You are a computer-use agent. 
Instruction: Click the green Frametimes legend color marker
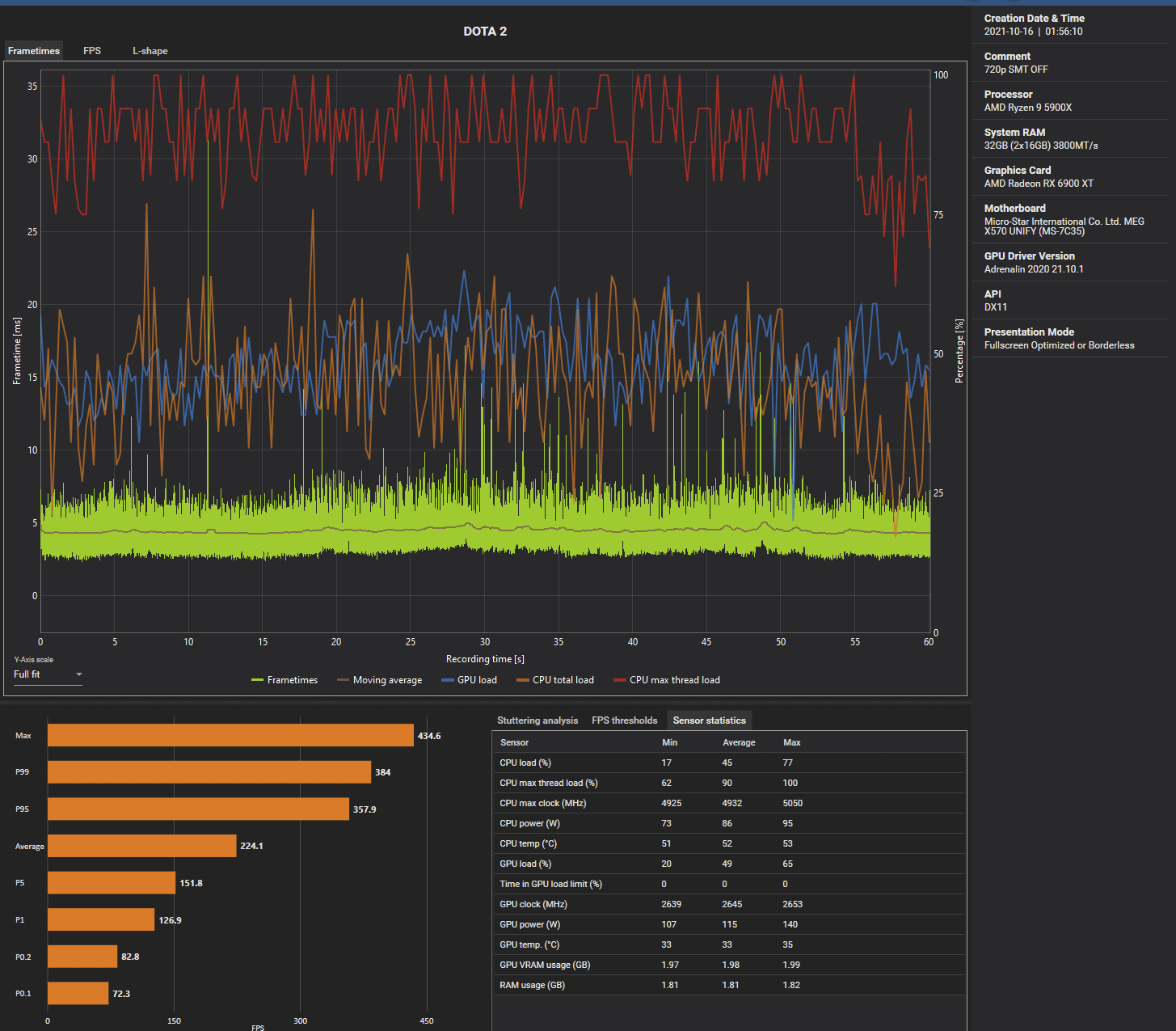257,680
